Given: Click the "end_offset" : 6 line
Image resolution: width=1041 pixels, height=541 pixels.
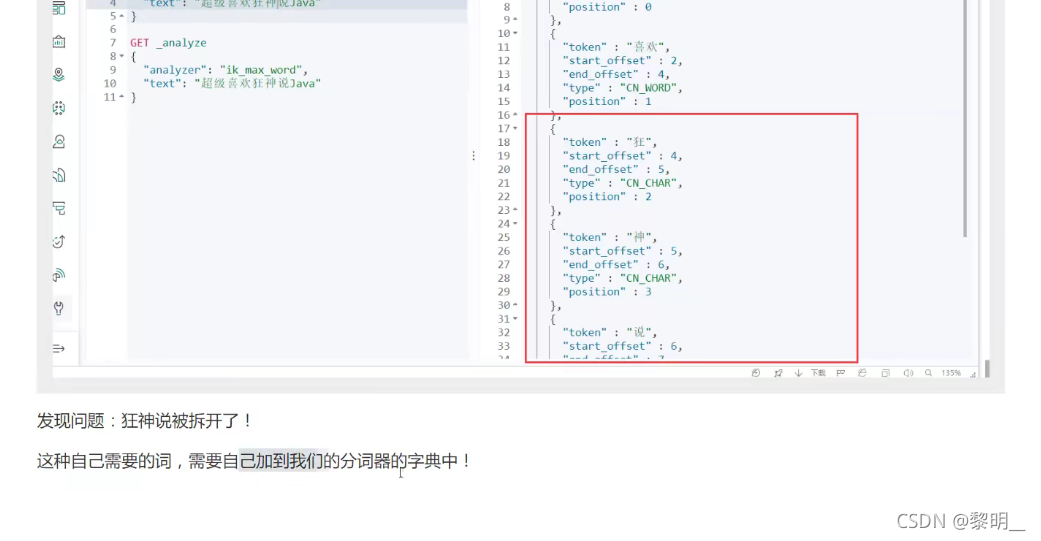Looking at the screenshot, I should click(615, 264).
